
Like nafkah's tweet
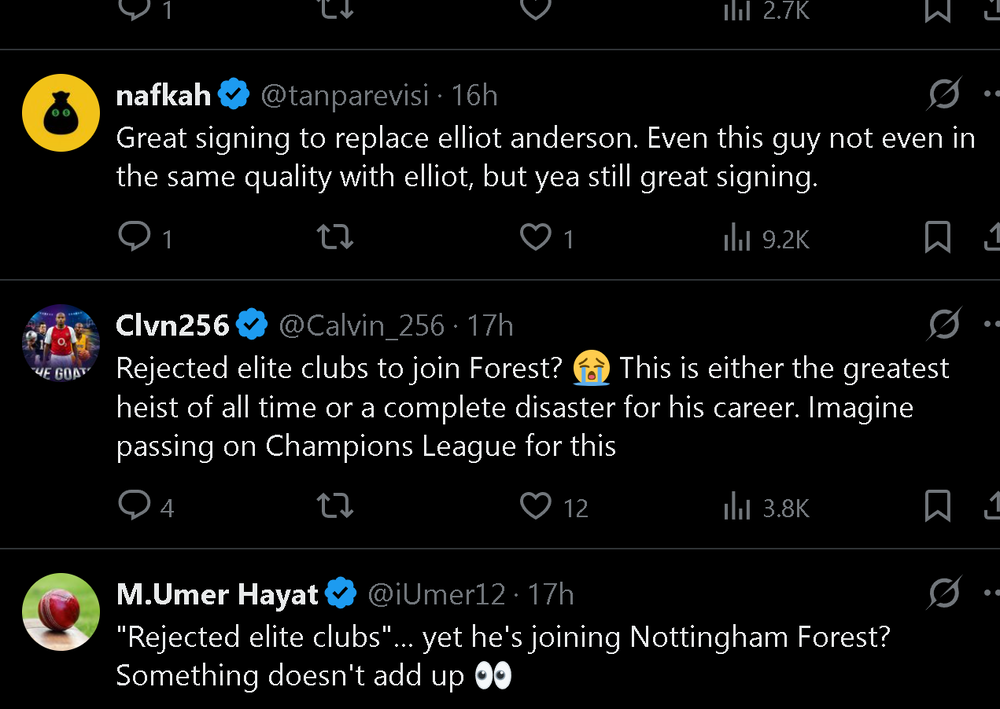pos(547,237)
